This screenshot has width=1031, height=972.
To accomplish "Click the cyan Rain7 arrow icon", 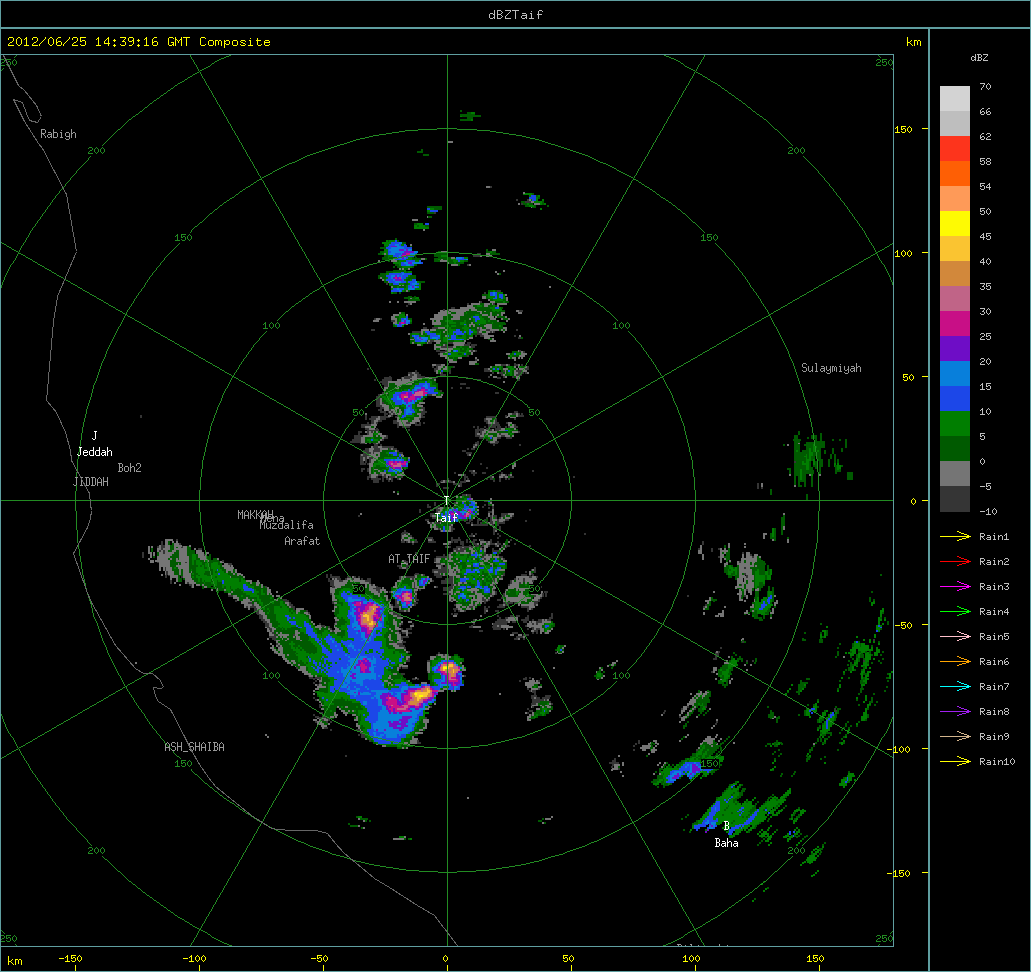I will [955, 687].
